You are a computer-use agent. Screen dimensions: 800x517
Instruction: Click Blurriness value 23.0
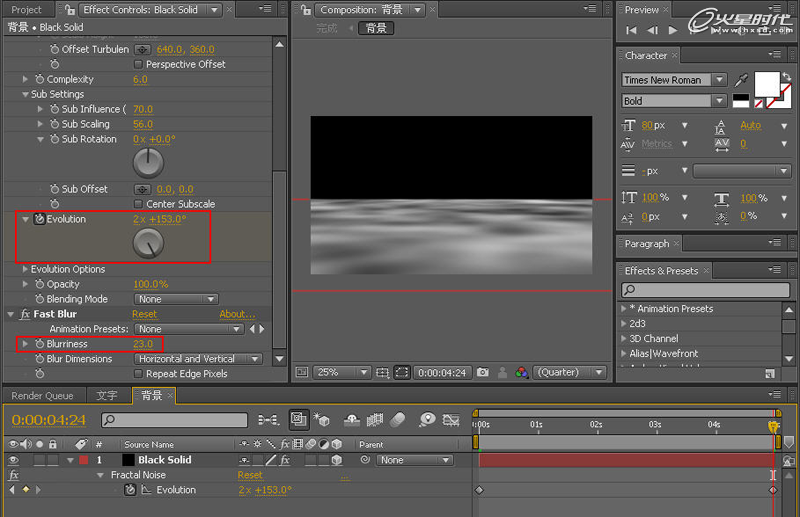[143, 344]
